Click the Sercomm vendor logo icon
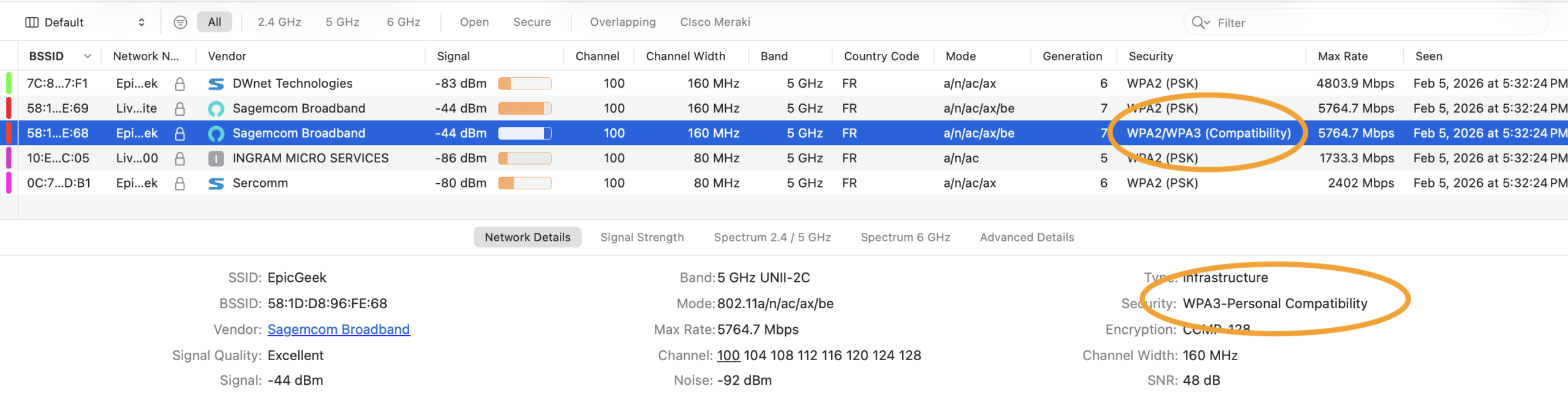1568x400 pixels. [x=216, y=183]
